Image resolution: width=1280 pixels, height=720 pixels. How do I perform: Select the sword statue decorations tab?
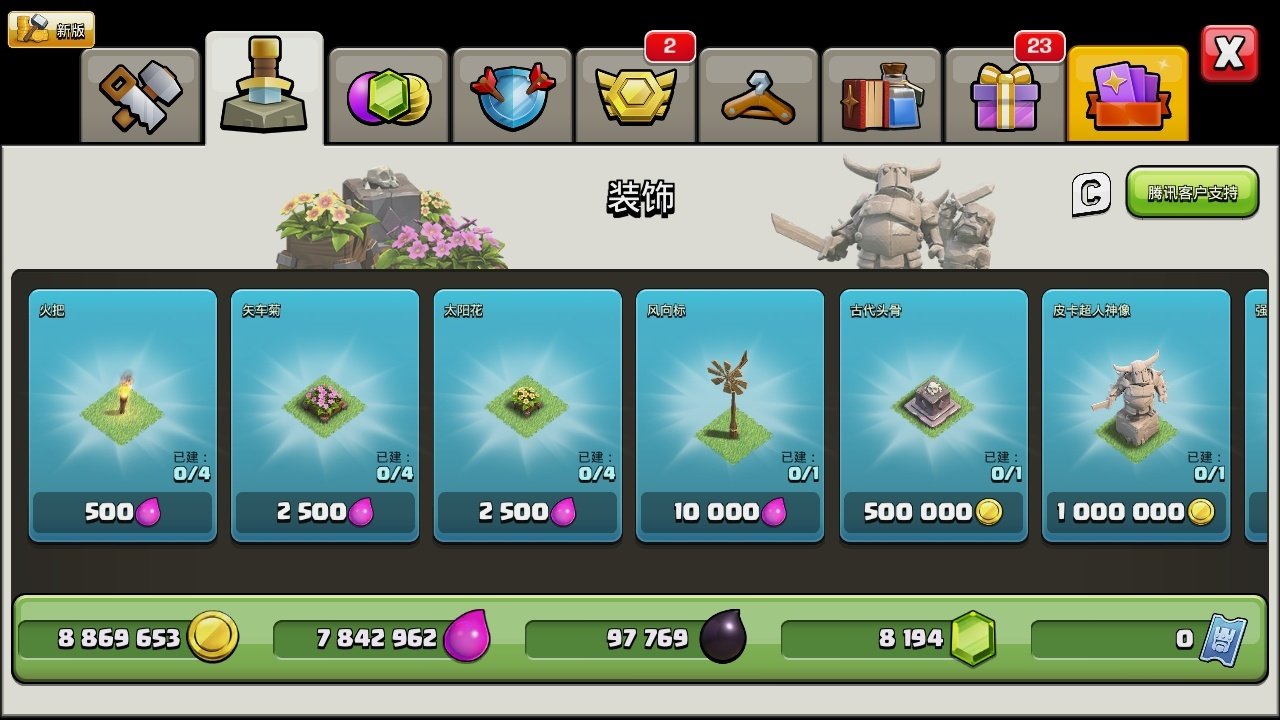click(264, 88)
